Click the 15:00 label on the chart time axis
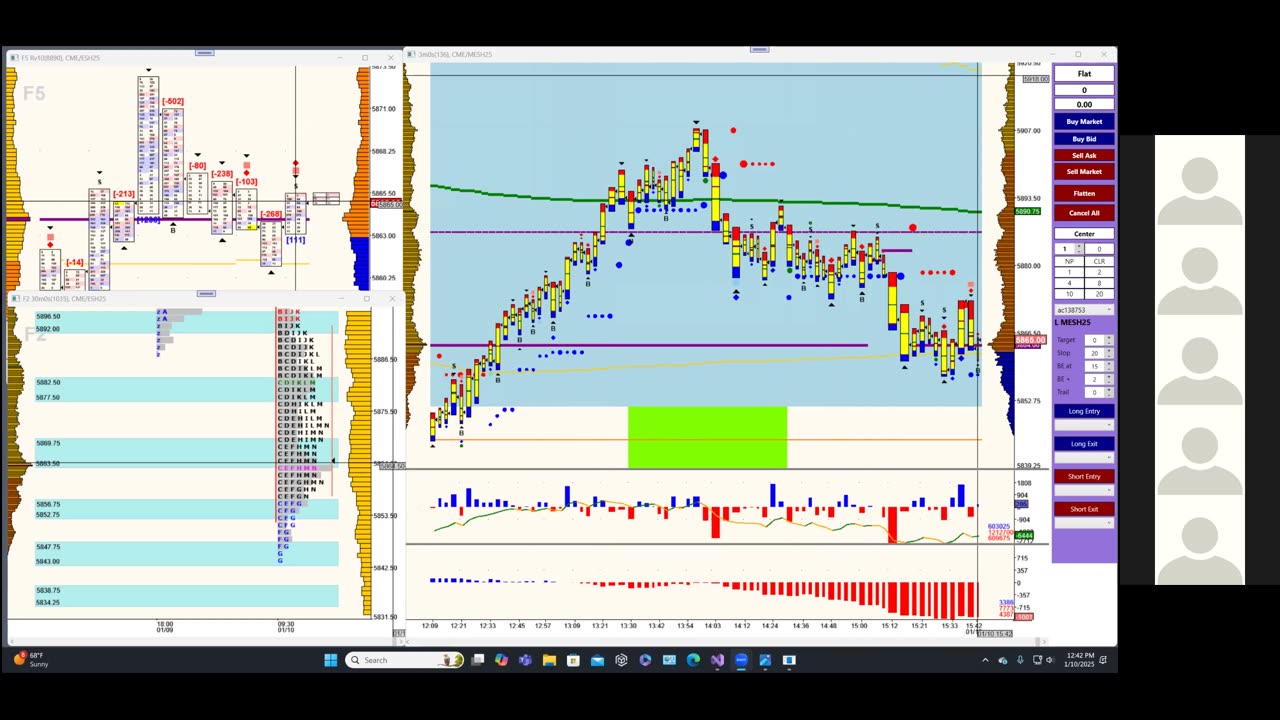Image resolution: width=1280 pixels, height=720 pixels. click(x=859, y=626)
